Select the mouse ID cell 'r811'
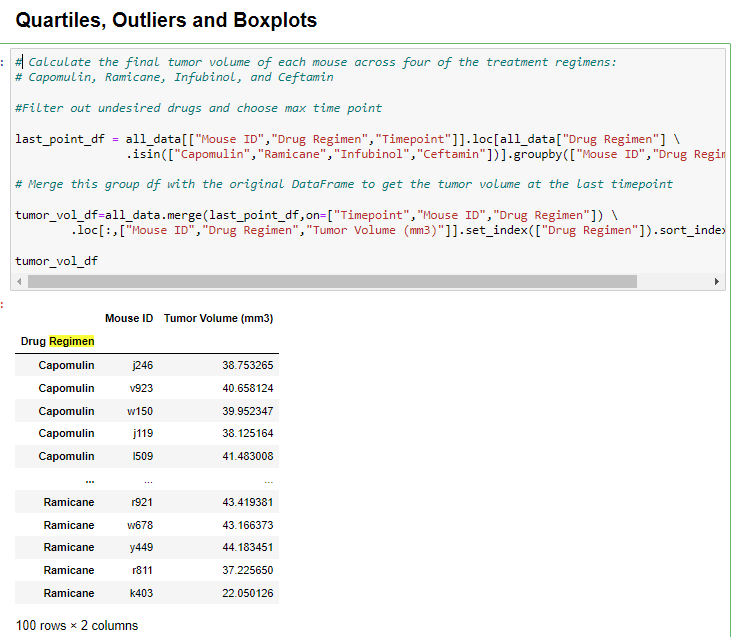 click(x=142, y=570)
